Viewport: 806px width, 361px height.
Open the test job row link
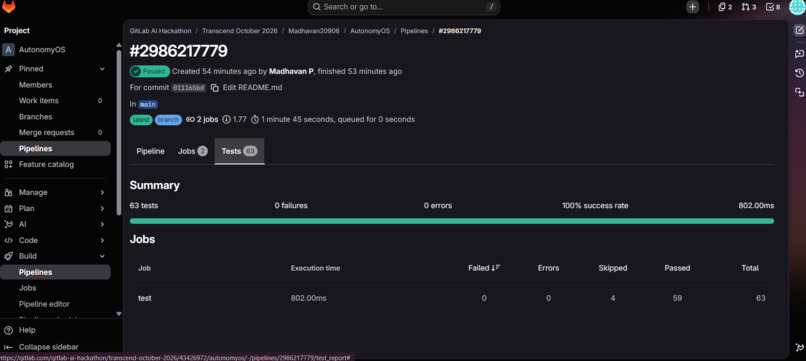point(144,298)
